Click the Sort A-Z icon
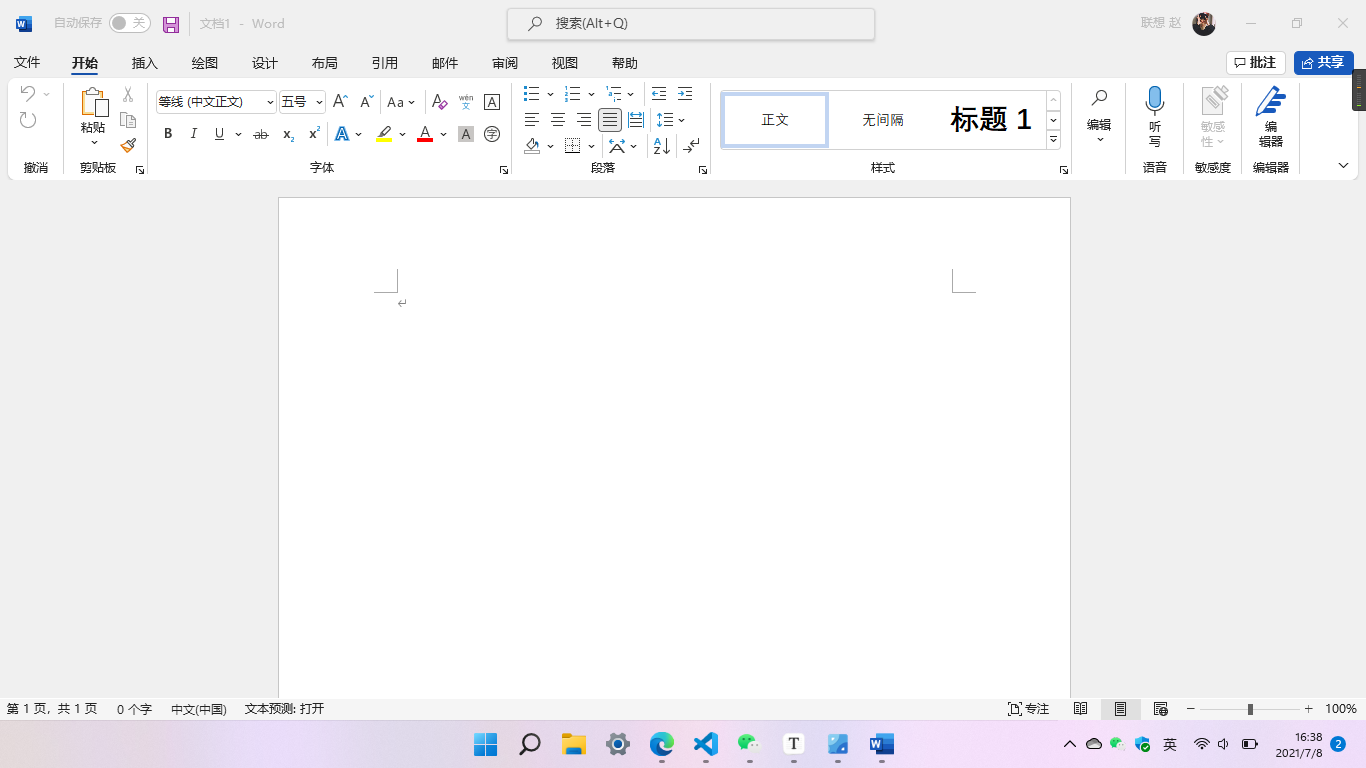The height and width of the screenshot is (768, 1366). click(x=662, y=146)
